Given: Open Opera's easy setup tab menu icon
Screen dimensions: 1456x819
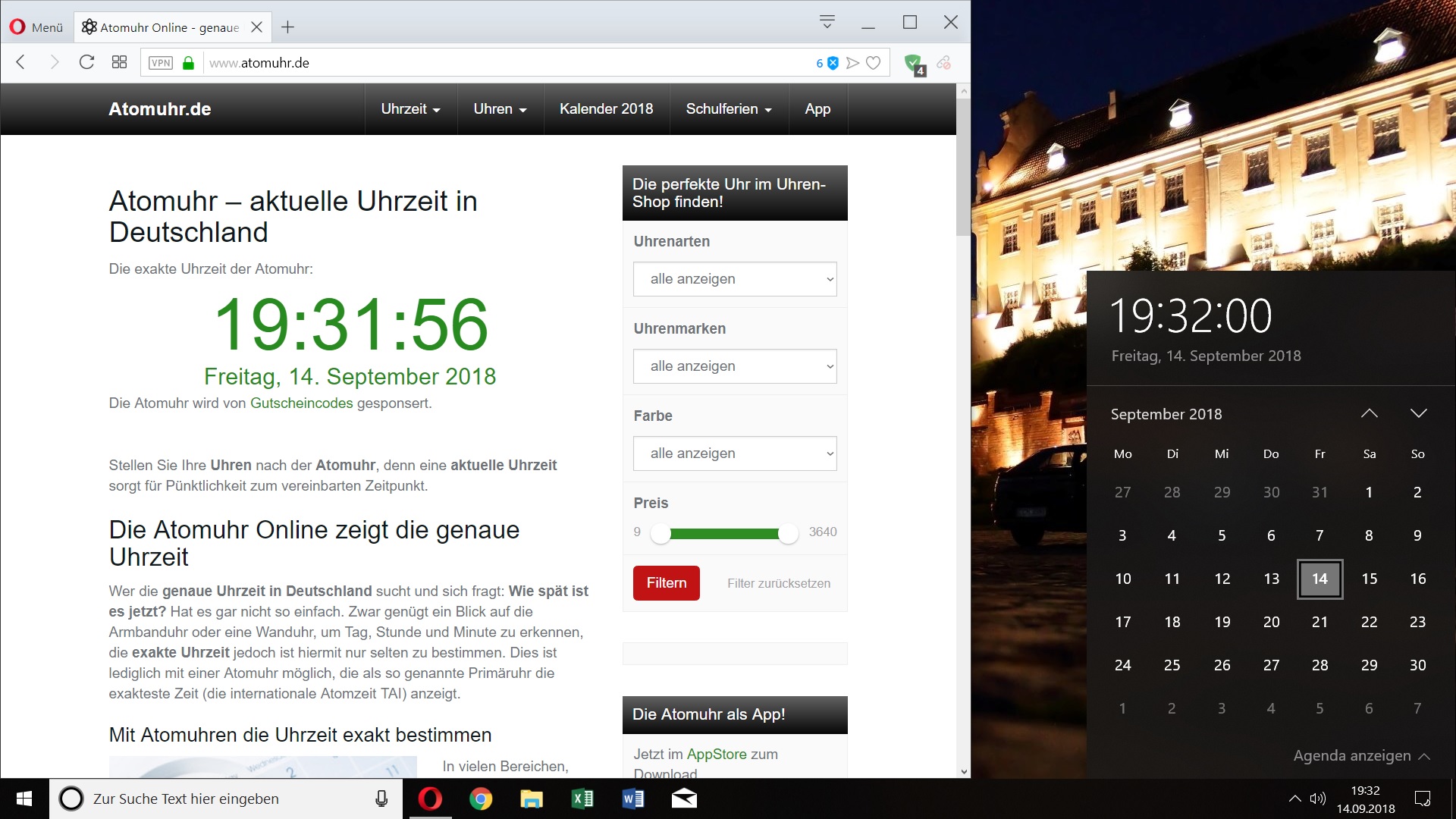Looking at the screenshot, I should pos(827,21).
